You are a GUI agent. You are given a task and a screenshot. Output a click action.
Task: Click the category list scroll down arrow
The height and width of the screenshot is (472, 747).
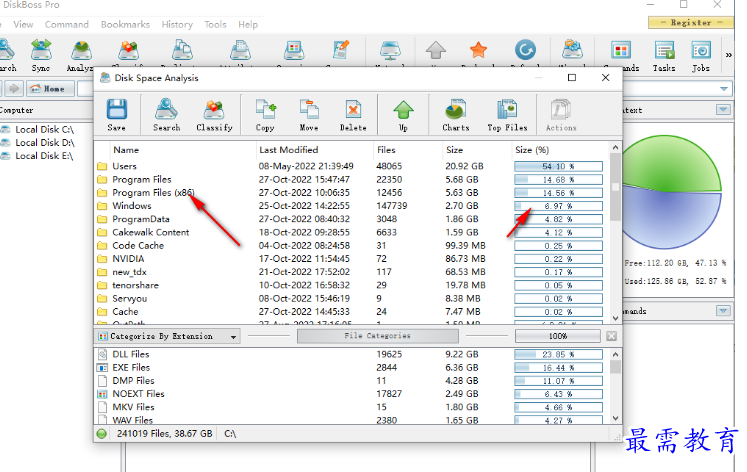coord(615,418)
